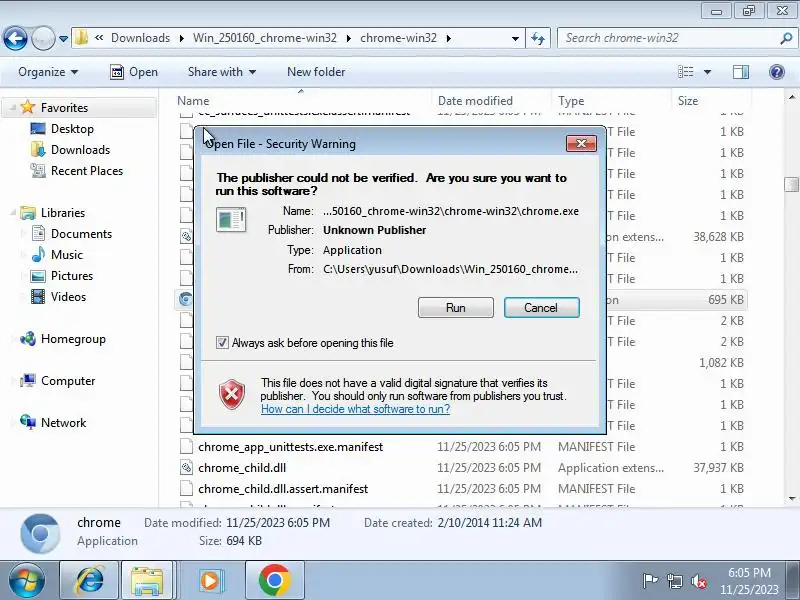800x600 pixels.
Task: Select Downloads in the address bar breadcrumb
Action: [140, 38]
